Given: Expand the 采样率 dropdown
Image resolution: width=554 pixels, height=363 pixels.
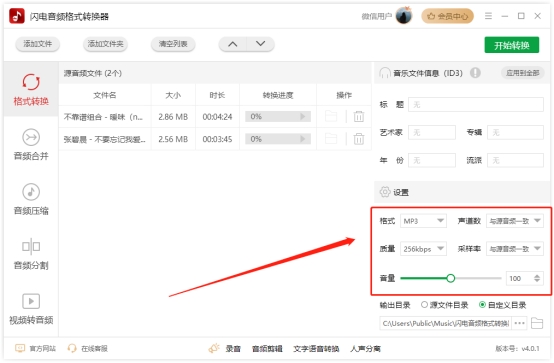Looking at the screenshot, I should point(515,249).
